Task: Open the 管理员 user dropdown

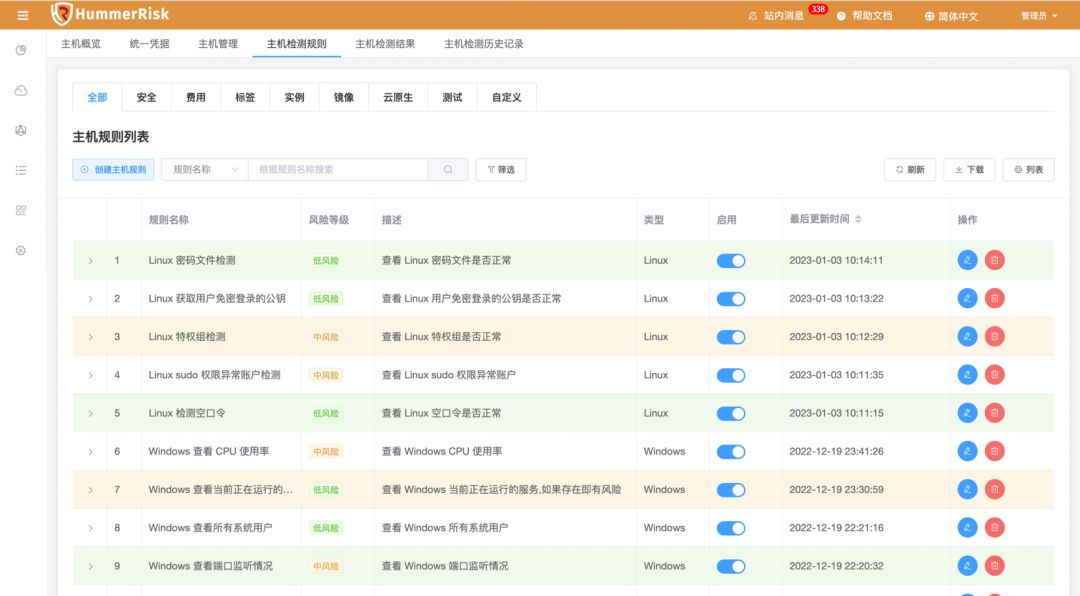Action: [x=1039, y=16]
